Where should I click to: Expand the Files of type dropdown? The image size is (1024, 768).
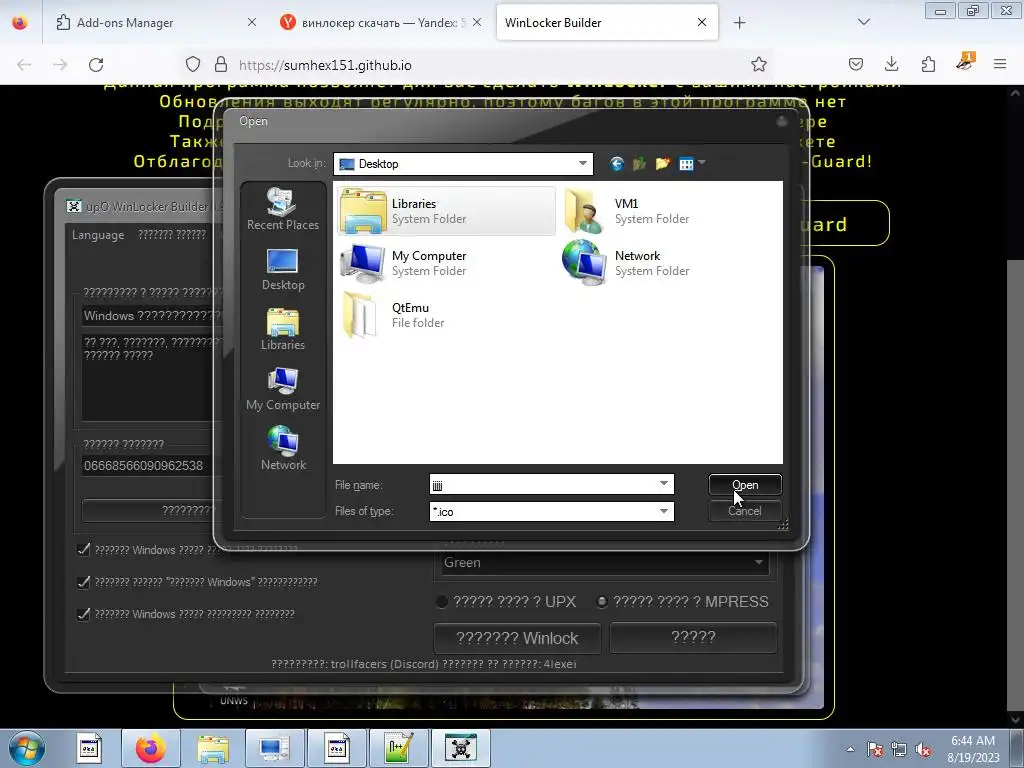(664, 511)
